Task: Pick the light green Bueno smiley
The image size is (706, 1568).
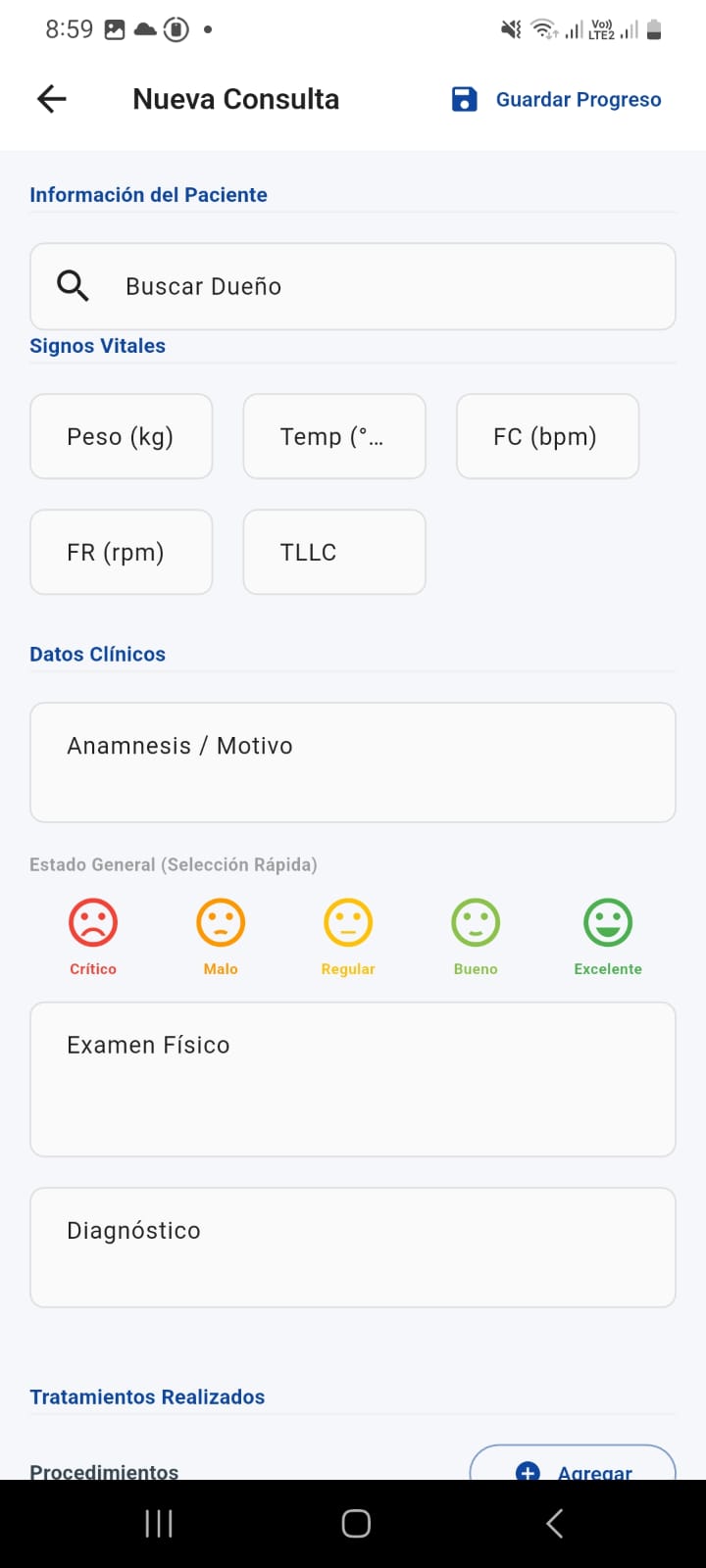Action: click(476, 923)
